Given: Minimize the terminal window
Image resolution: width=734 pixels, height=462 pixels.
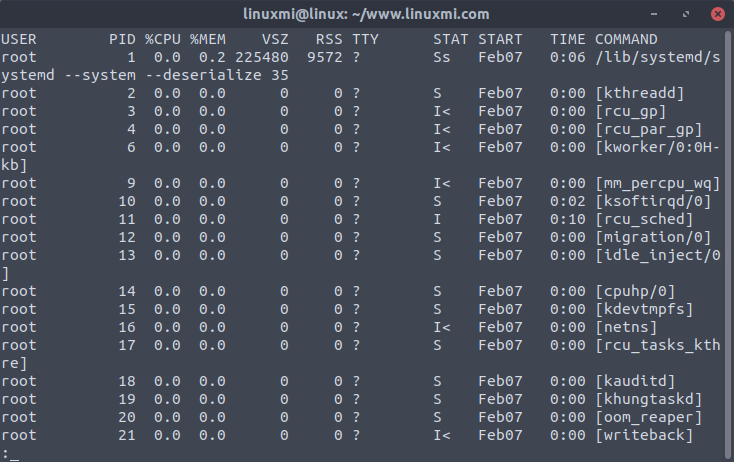Looking at the screenshot, I should (654, 14).
